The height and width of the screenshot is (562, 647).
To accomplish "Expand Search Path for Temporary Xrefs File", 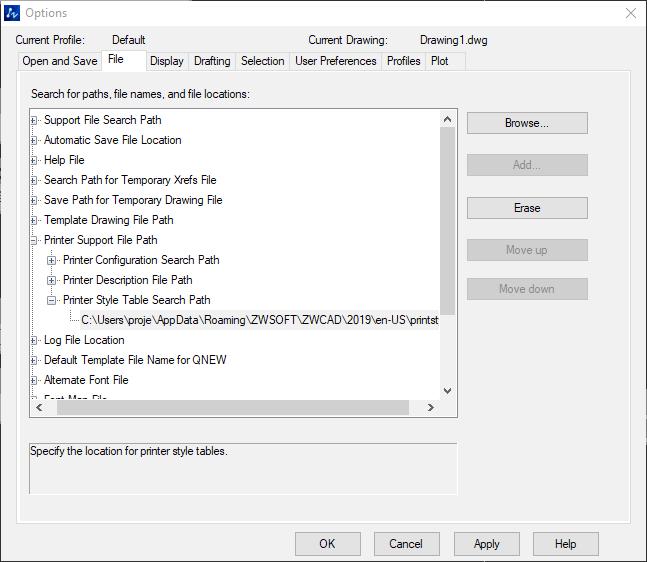I will click(x=34, y=180).
